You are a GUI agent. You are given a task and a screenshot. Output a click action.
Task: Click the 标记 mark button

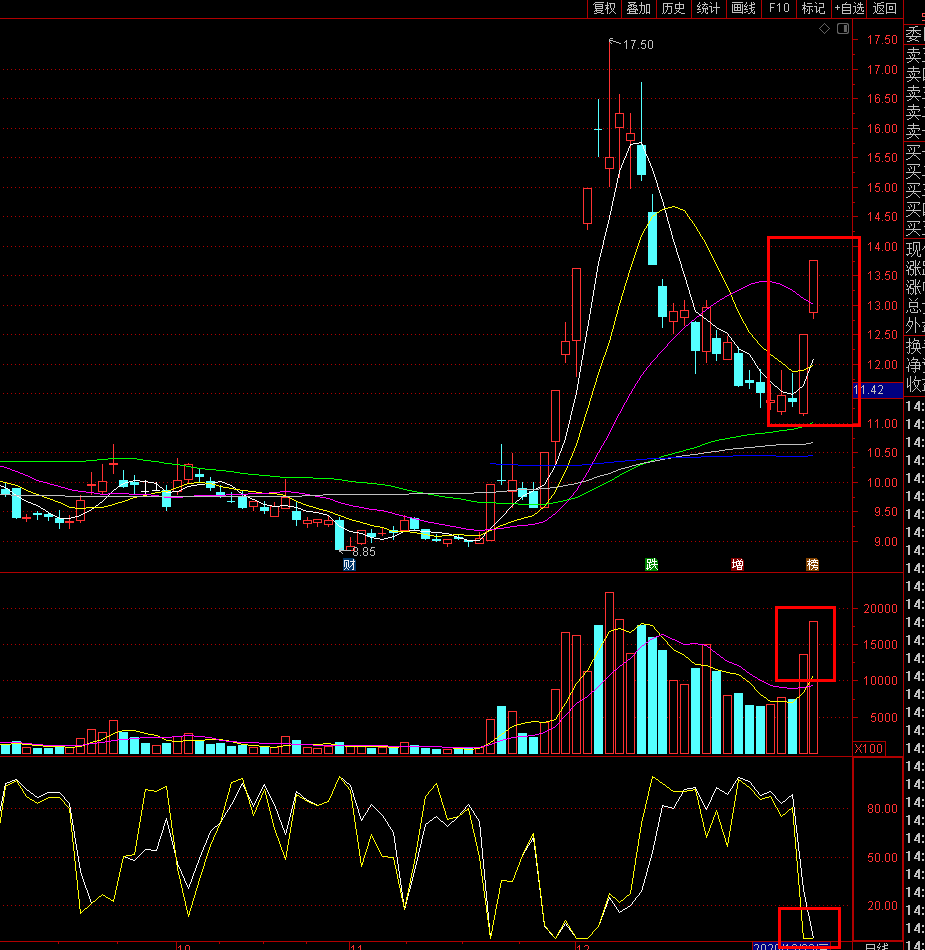(x=814, y=8)
